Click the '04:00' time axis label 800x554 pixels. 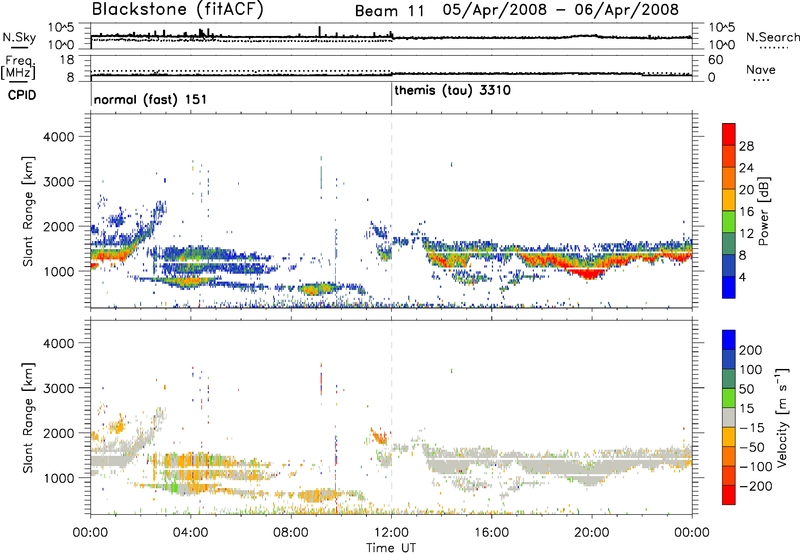(x=190, y=533)
